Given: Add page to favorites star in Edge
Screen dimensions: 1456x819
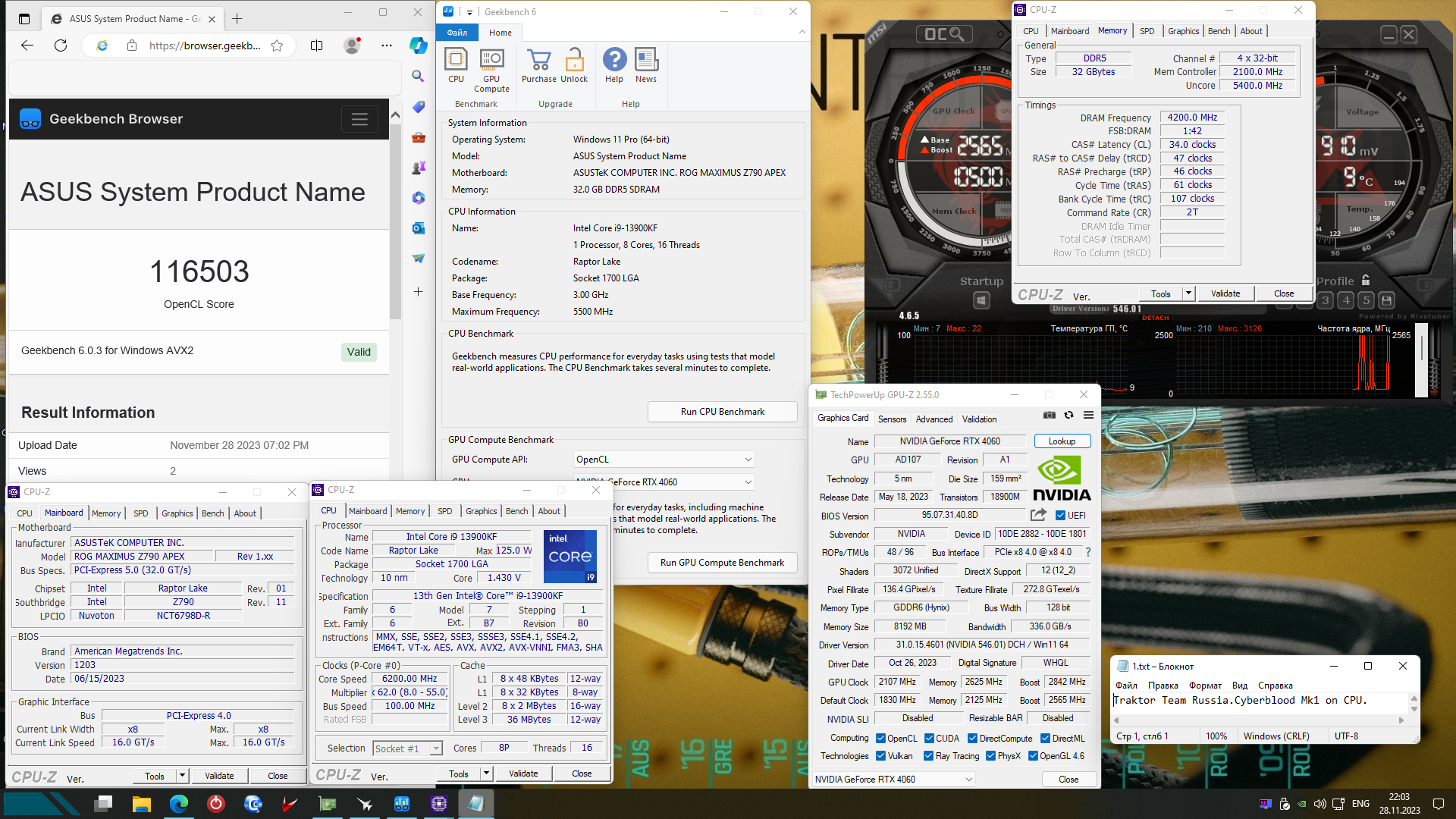Looking at the screenshot, I should tap(277, 45).
